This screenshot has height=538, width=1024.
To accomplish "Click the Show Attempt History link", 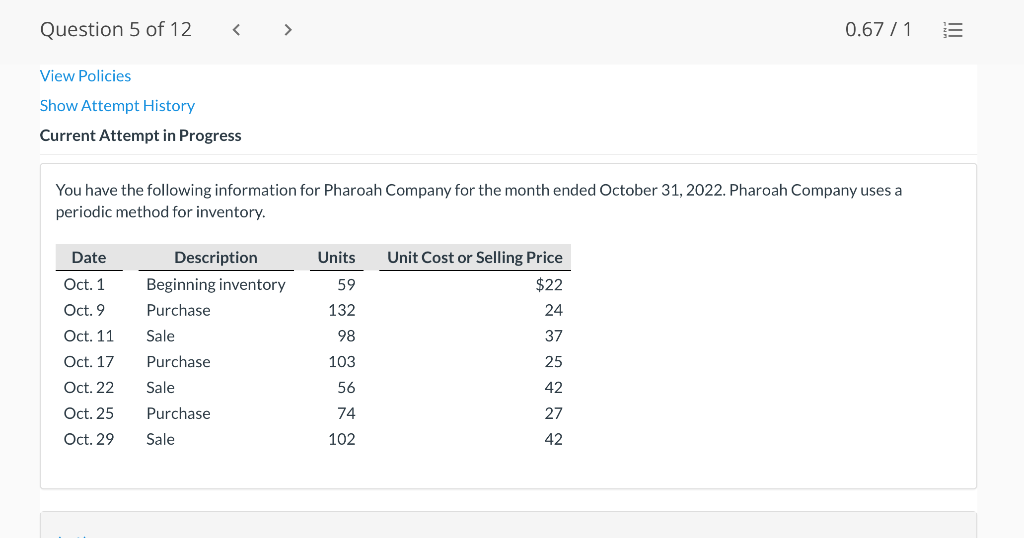I will pyautogui.click(x=117, y=106).
